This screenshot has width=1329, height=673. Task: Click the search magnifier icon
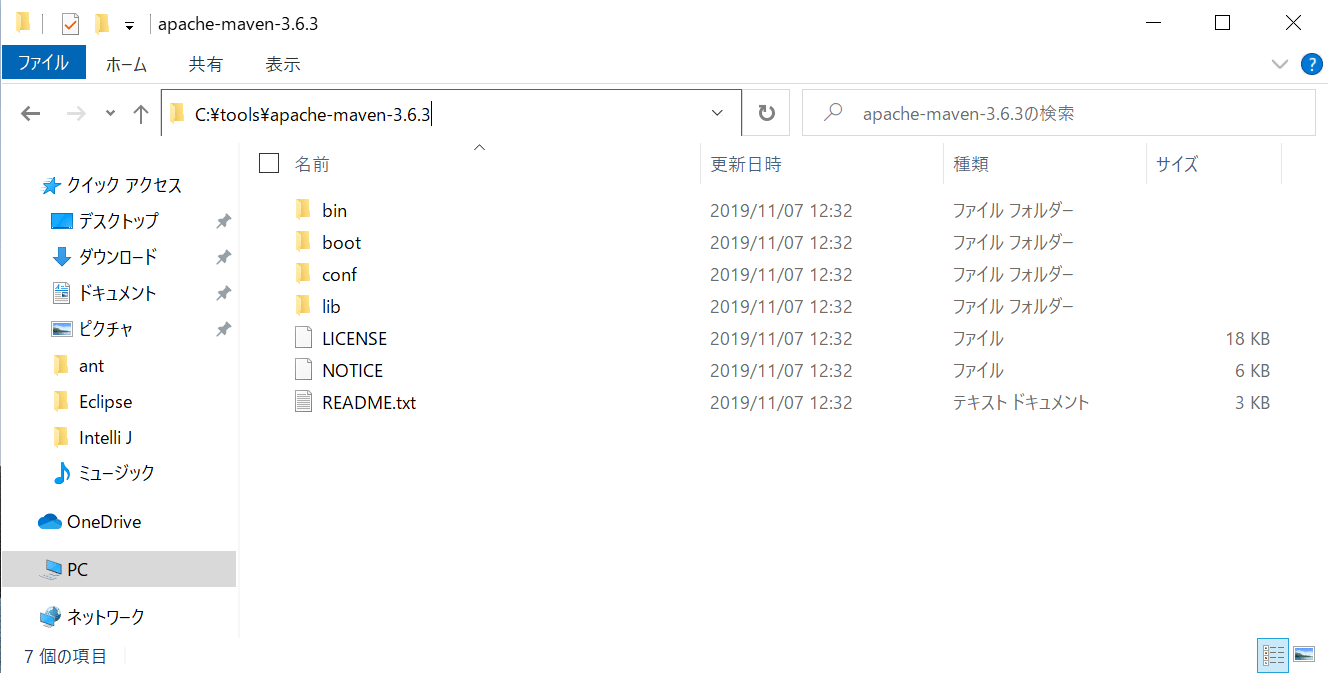[832, 113]
